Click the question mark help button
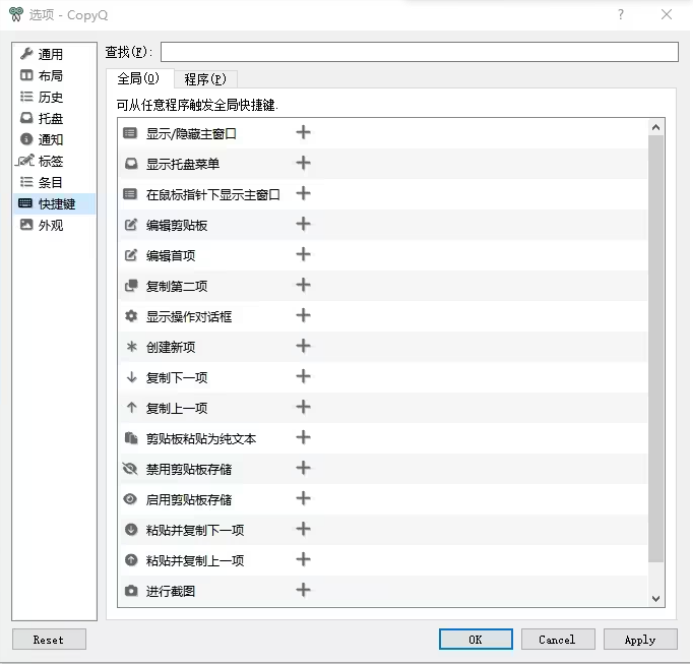 621,15
